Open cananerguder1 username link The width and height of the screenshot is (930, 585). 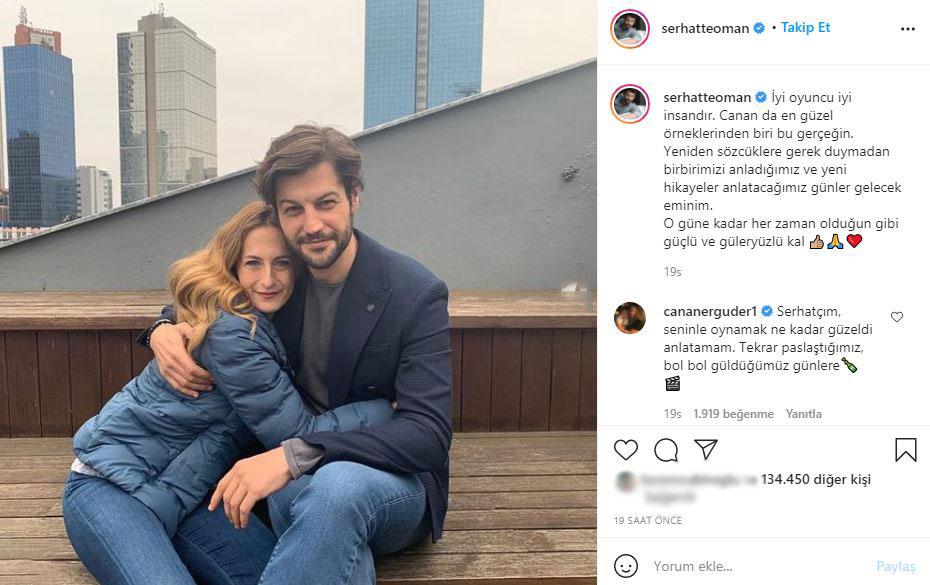710,311
